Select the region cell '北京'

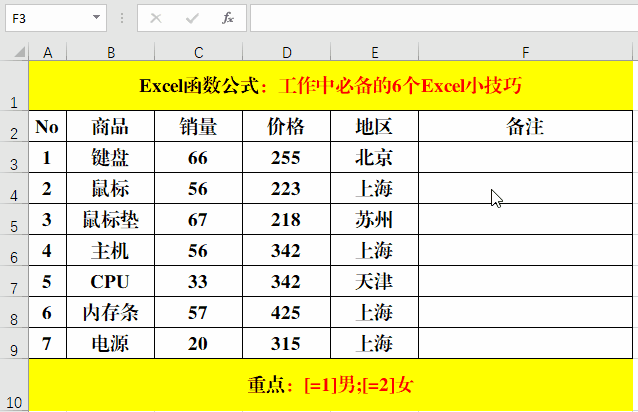pos(375,157)
